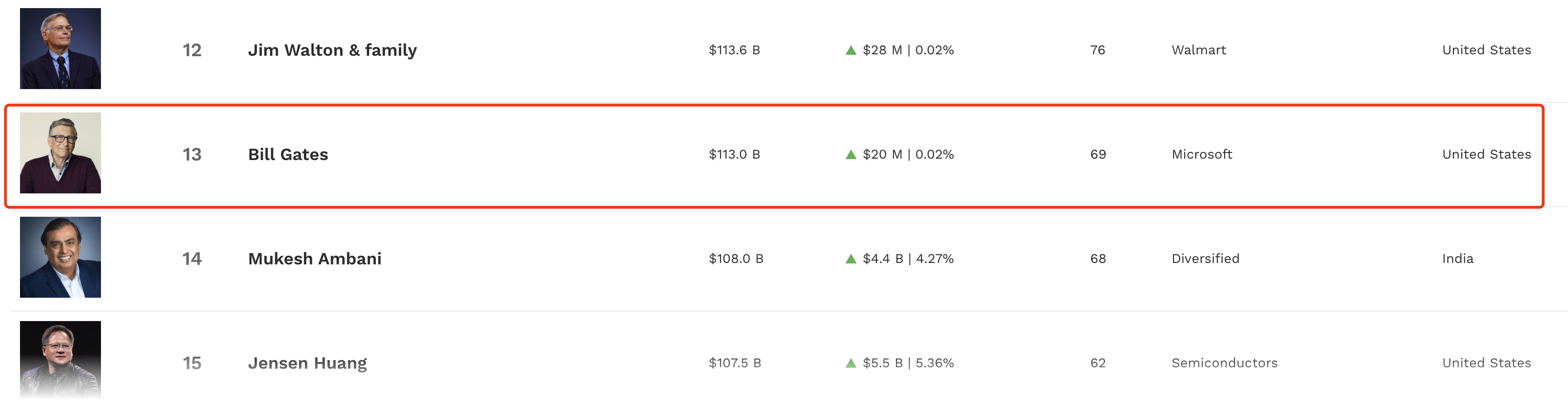This screenshot has height=403, width=1568.
Task: Open the Jensen Huang profile link
Action: coord(307,363)
